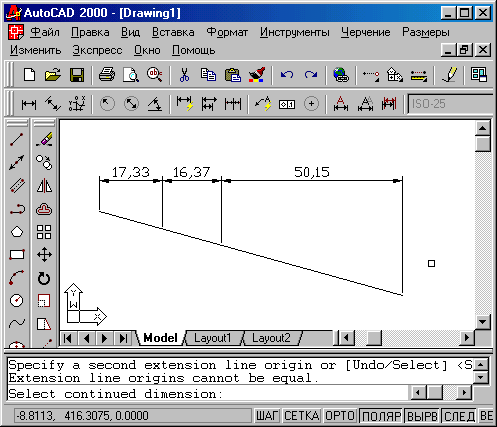Switch to the Layout1 tab
This screenshot has width=497, height=427.
[x=212, y=338]
